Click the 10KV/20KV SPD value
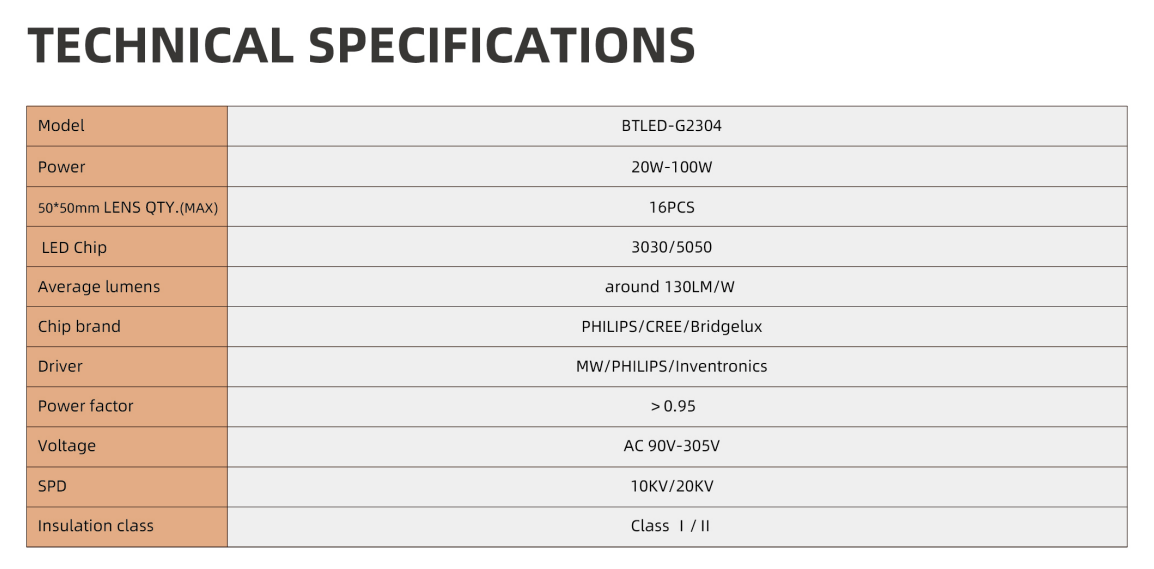The width and height of the screenshot is (1154, 569). 671,486
